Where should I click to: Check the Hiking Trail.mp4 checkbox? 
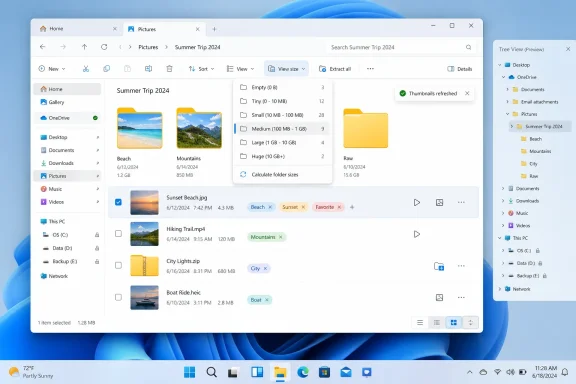[x=118, y=234]
